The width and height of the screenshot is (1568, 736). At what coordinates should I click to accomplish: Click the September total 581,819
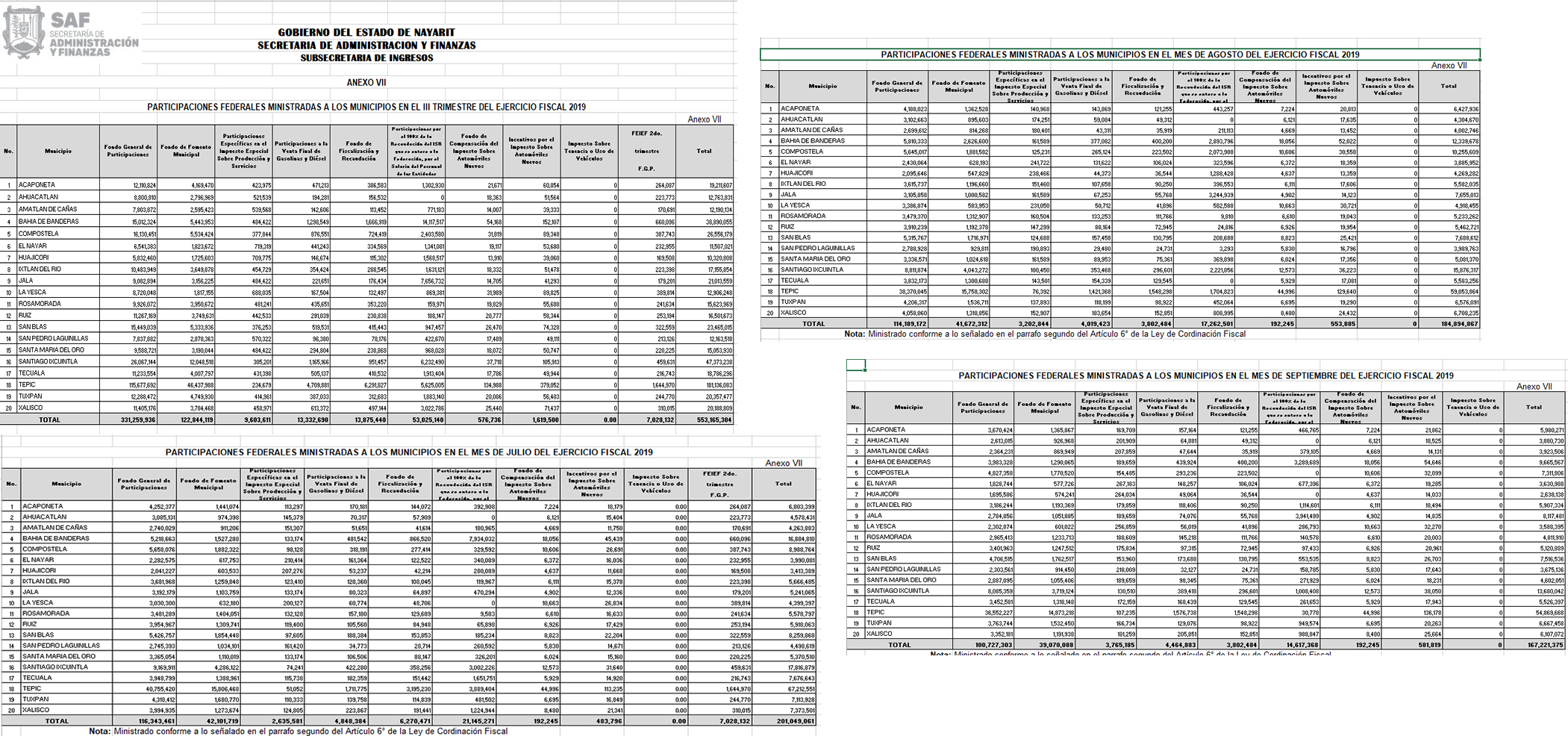tap(1412, 645)
